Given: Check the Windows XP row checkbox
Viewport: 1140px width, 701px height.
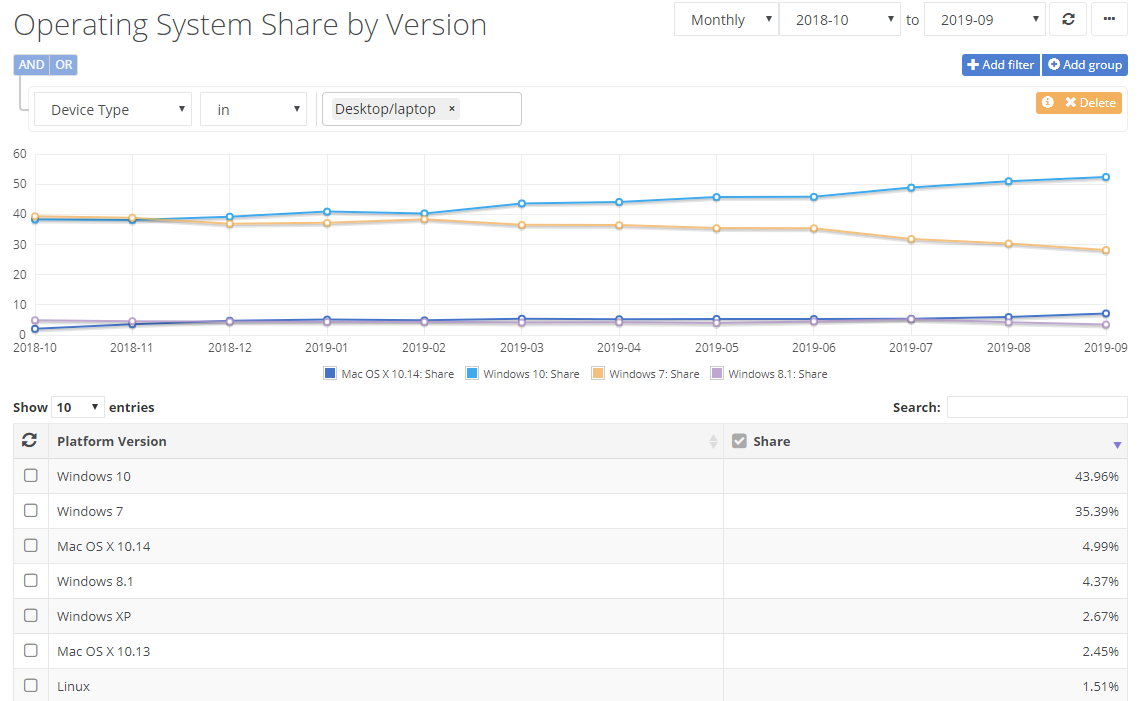Looking at the screenshot, I should pyautogui.click(x=31, y=615).
